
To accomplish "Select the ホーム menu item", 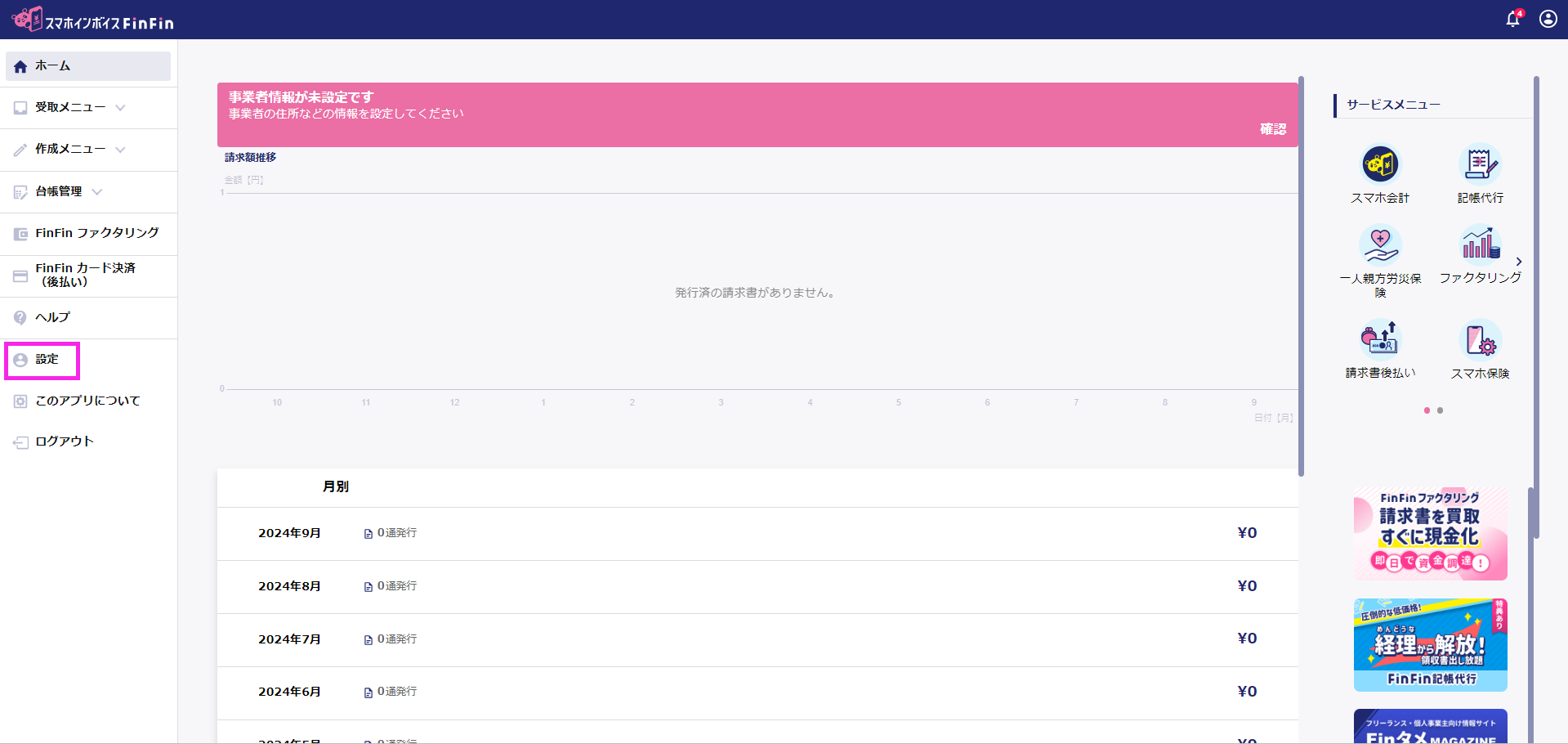I will [88, 66].
